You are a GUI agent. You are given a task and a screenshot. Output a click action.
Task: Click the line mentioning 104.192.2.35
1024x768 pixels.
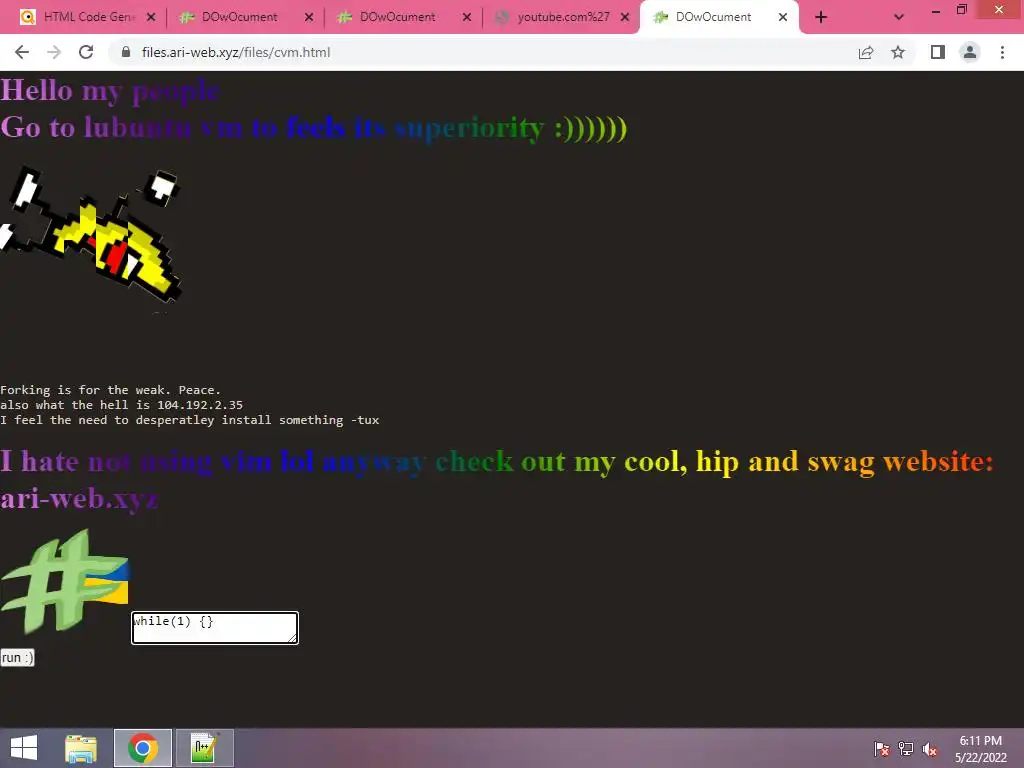pos(121,405)
